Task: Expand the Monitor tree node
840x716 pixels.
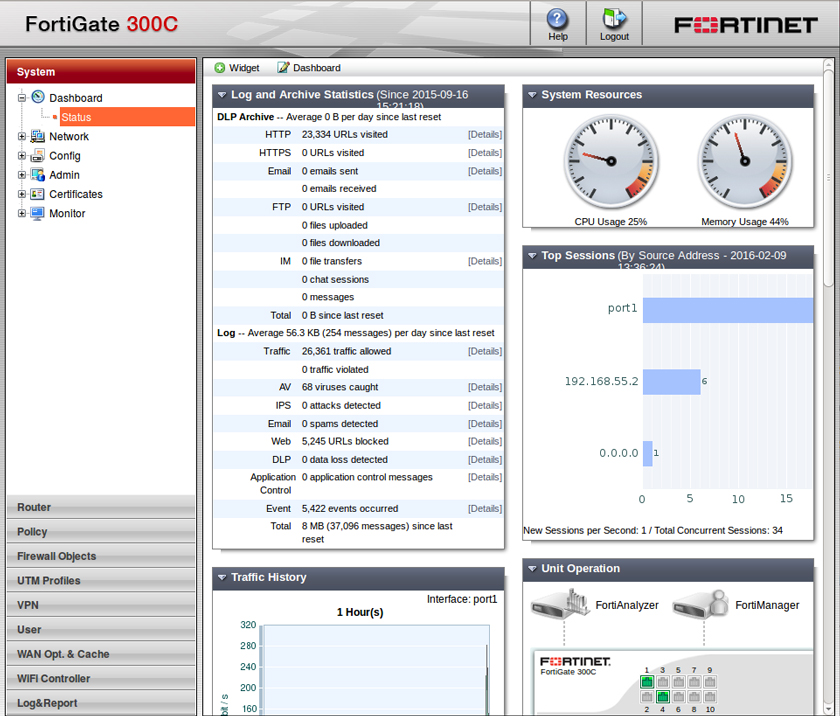Action: point(22,213)
